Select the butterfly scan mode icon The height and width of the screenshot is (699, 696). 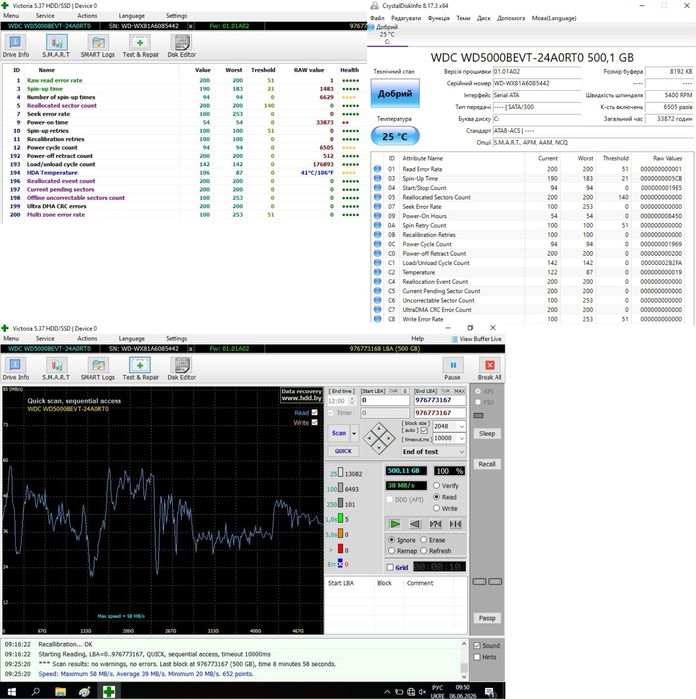click(x=455, y=524)
